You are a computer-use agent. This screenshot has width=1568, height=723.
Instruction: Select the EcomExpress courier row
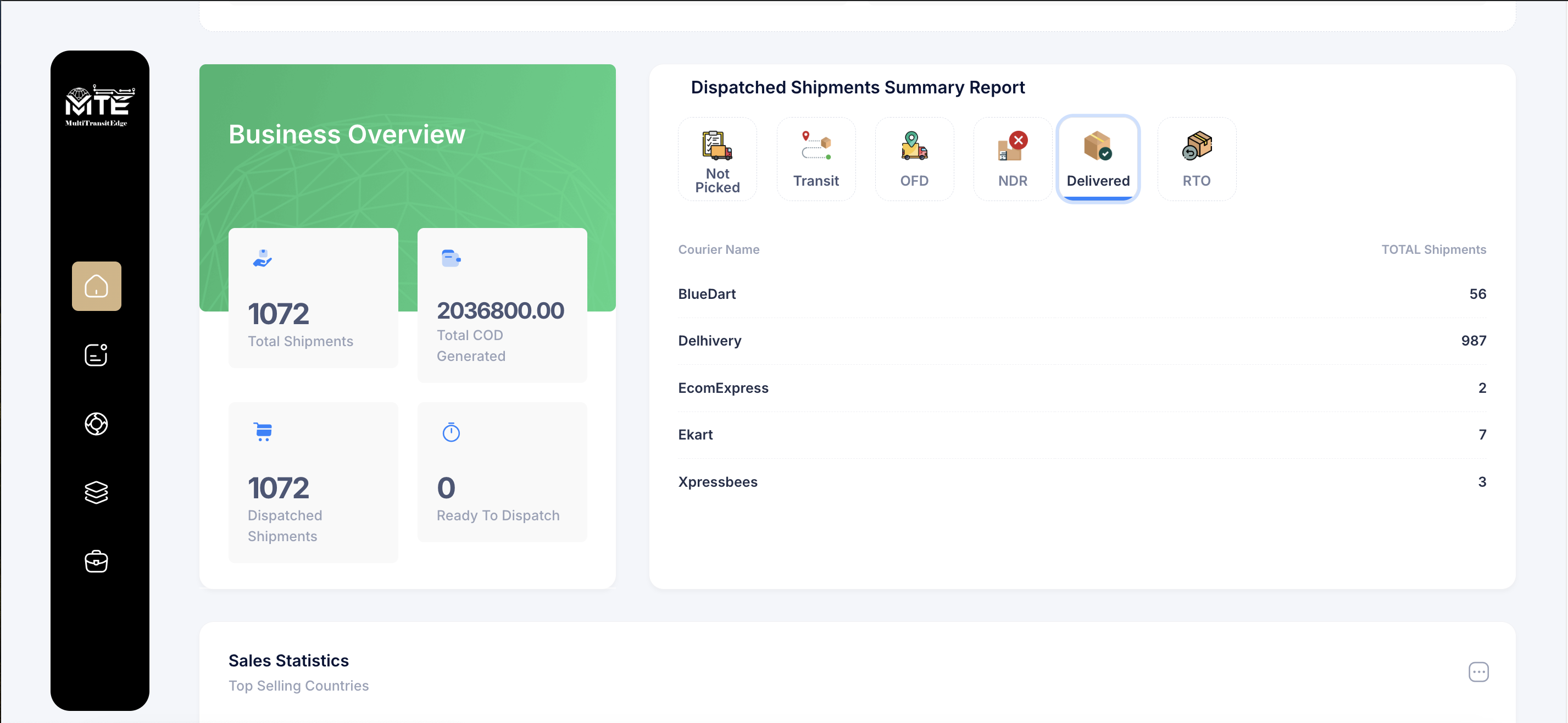(1082, 388)
